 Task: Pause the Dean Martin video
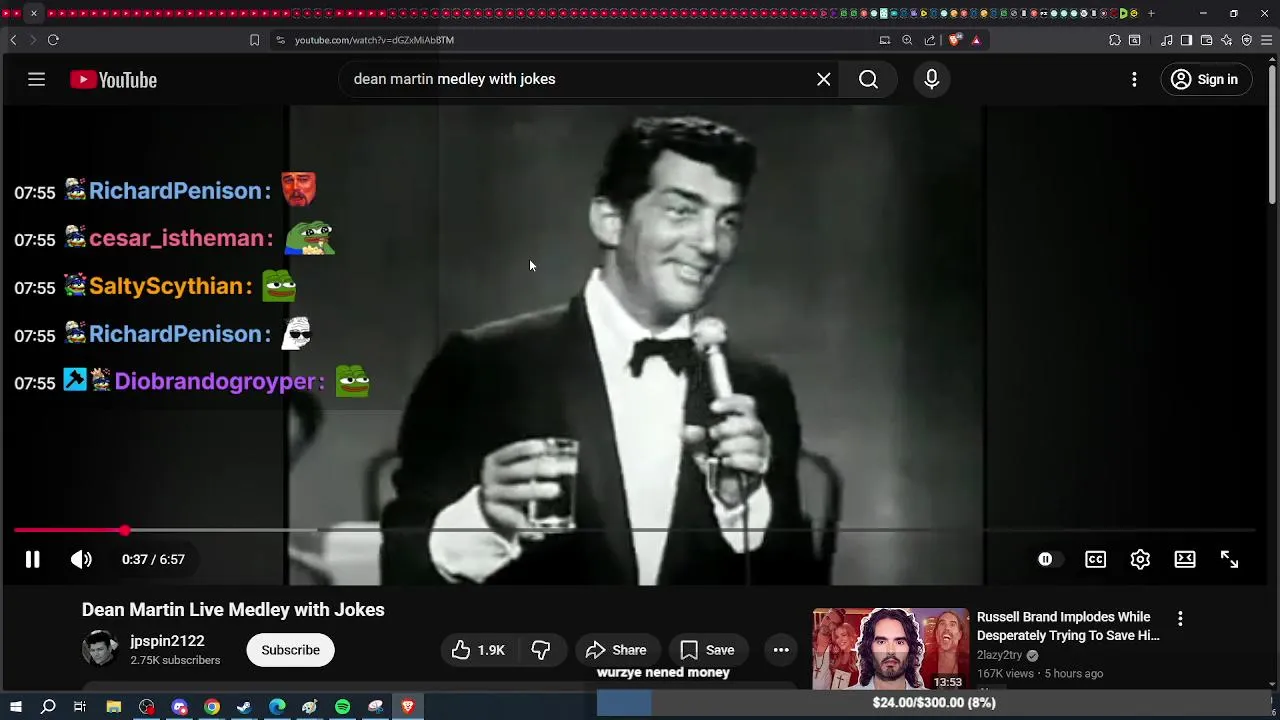click(x=32, y=559)
